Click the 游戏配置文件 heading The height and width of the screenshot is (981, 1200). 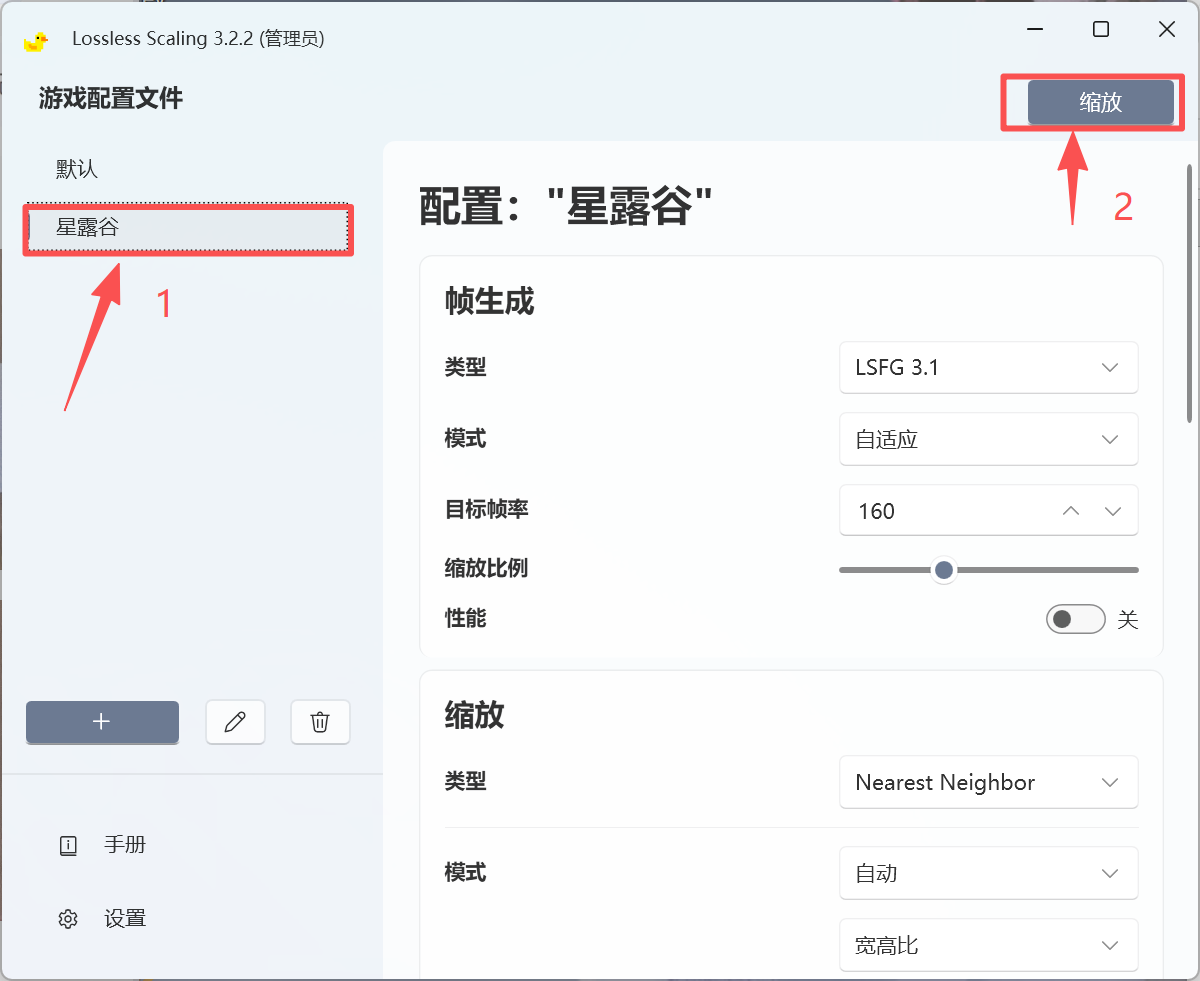111,98
